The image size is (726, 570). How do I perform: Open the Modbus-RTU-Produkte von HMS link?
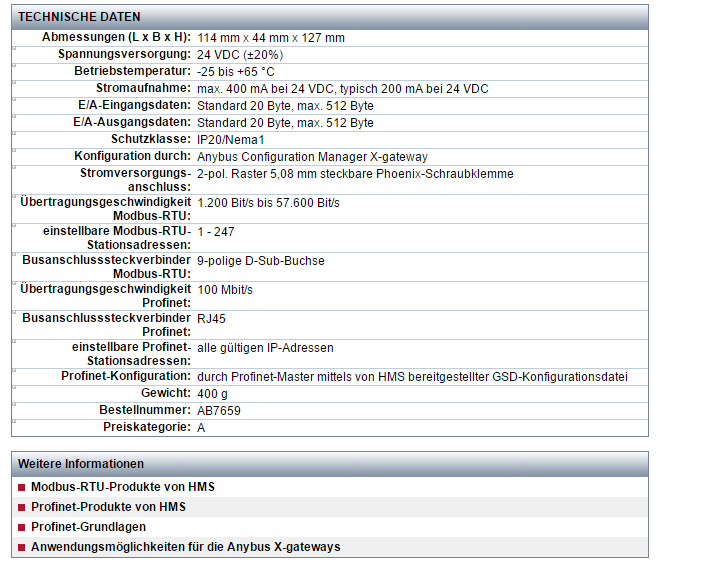click(x=123, y=487)
